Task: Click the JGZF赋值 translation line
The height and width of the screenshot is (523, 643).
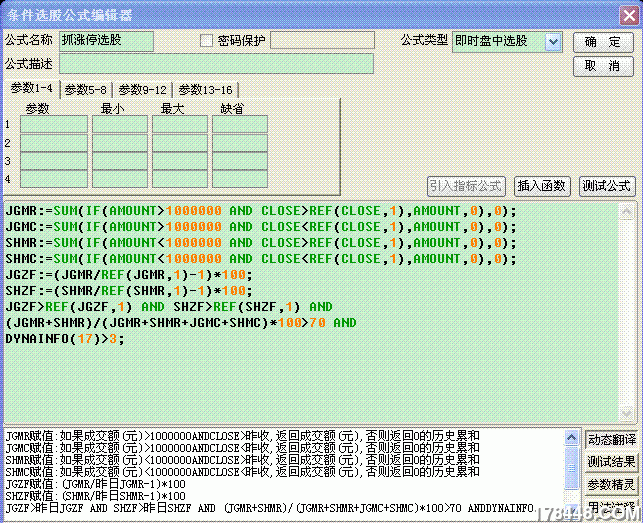Action: coord(96,484)
